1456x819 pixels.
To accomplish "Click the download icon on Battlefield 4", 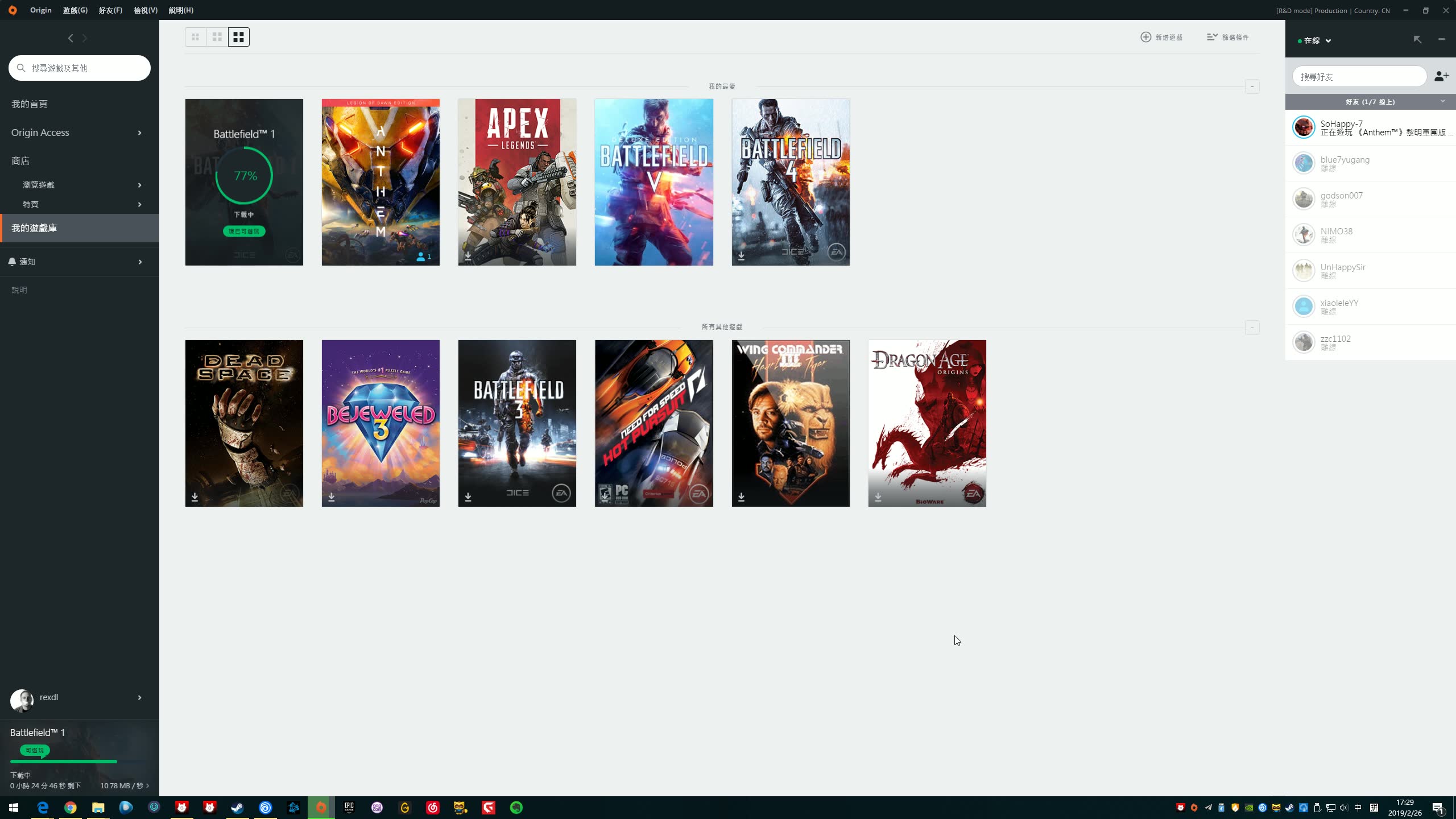I will coord(742,257).
